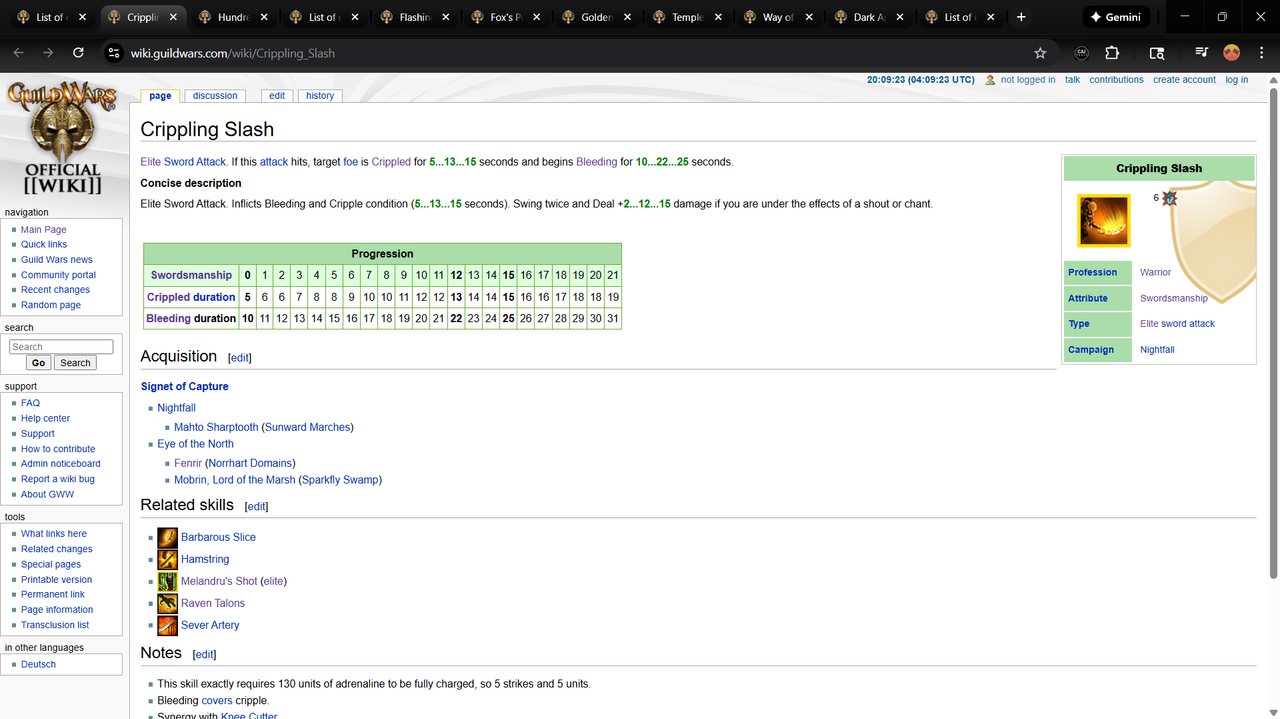Click the Hamstring skill icon
The height and width of the screenshot is (719, 1280).
click(x=167, y=559)
